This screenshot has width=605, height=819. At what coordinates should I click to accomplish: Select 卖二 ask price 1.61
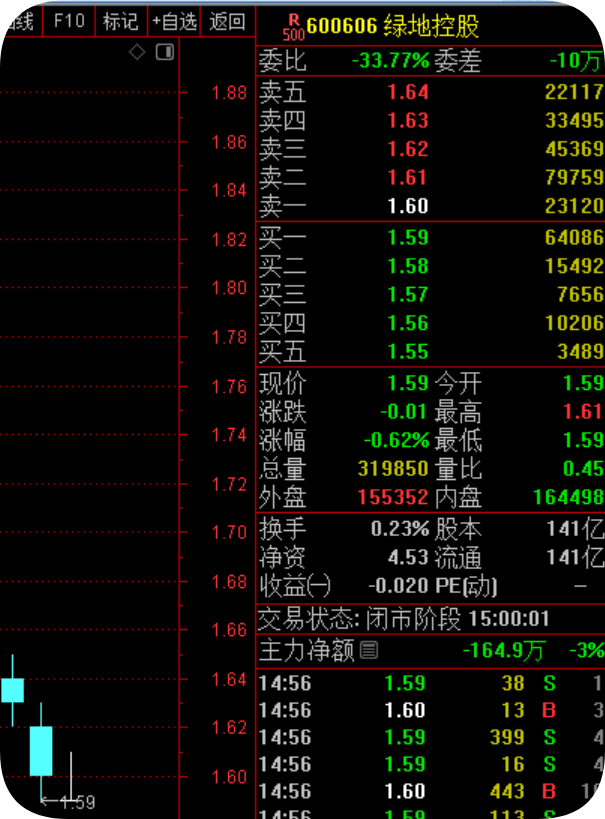408,178
